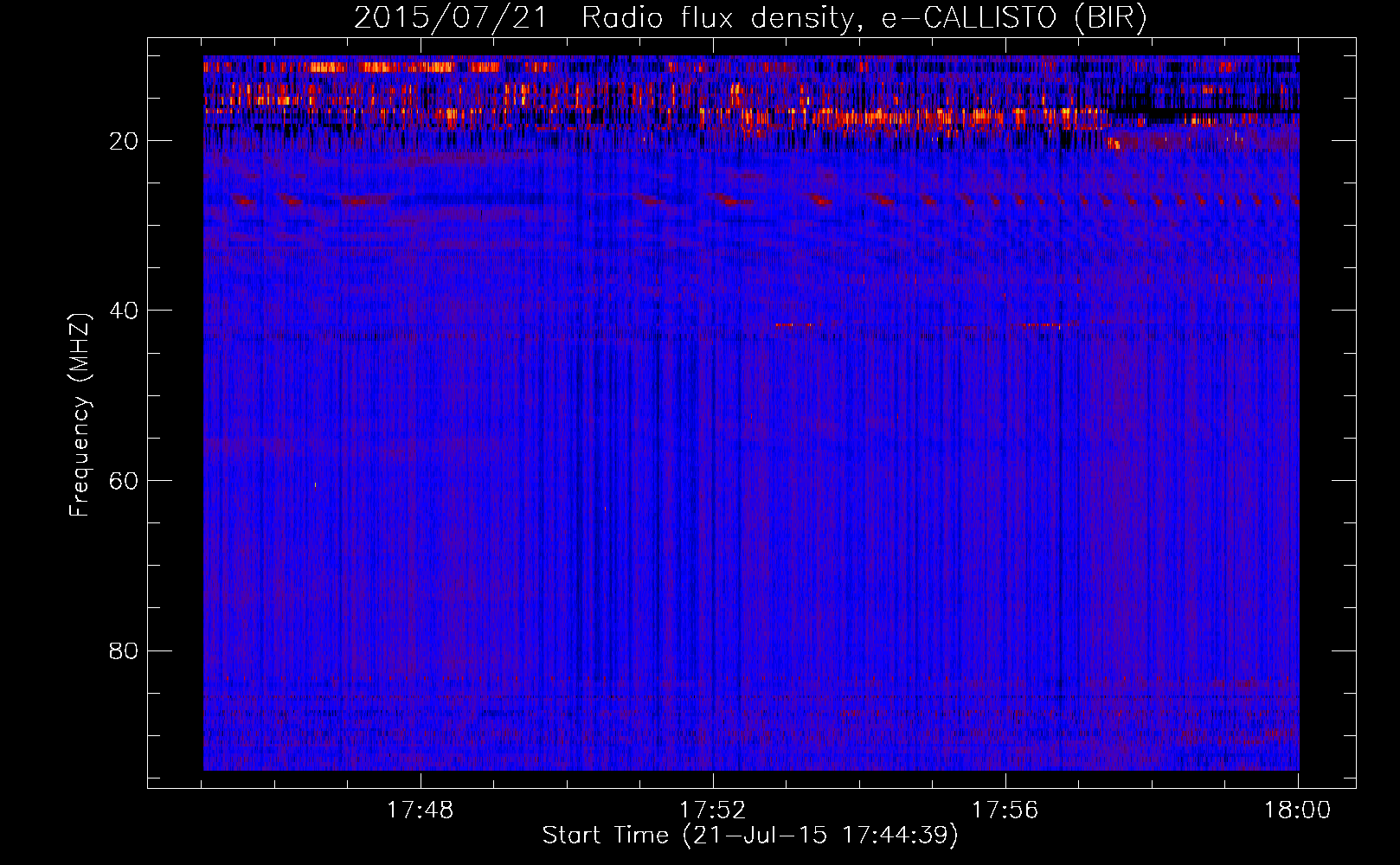Viewport: 1400px width, 865px height.
Task: Click the small bright spot near 60 MHz
Action: tap(315, 485)
